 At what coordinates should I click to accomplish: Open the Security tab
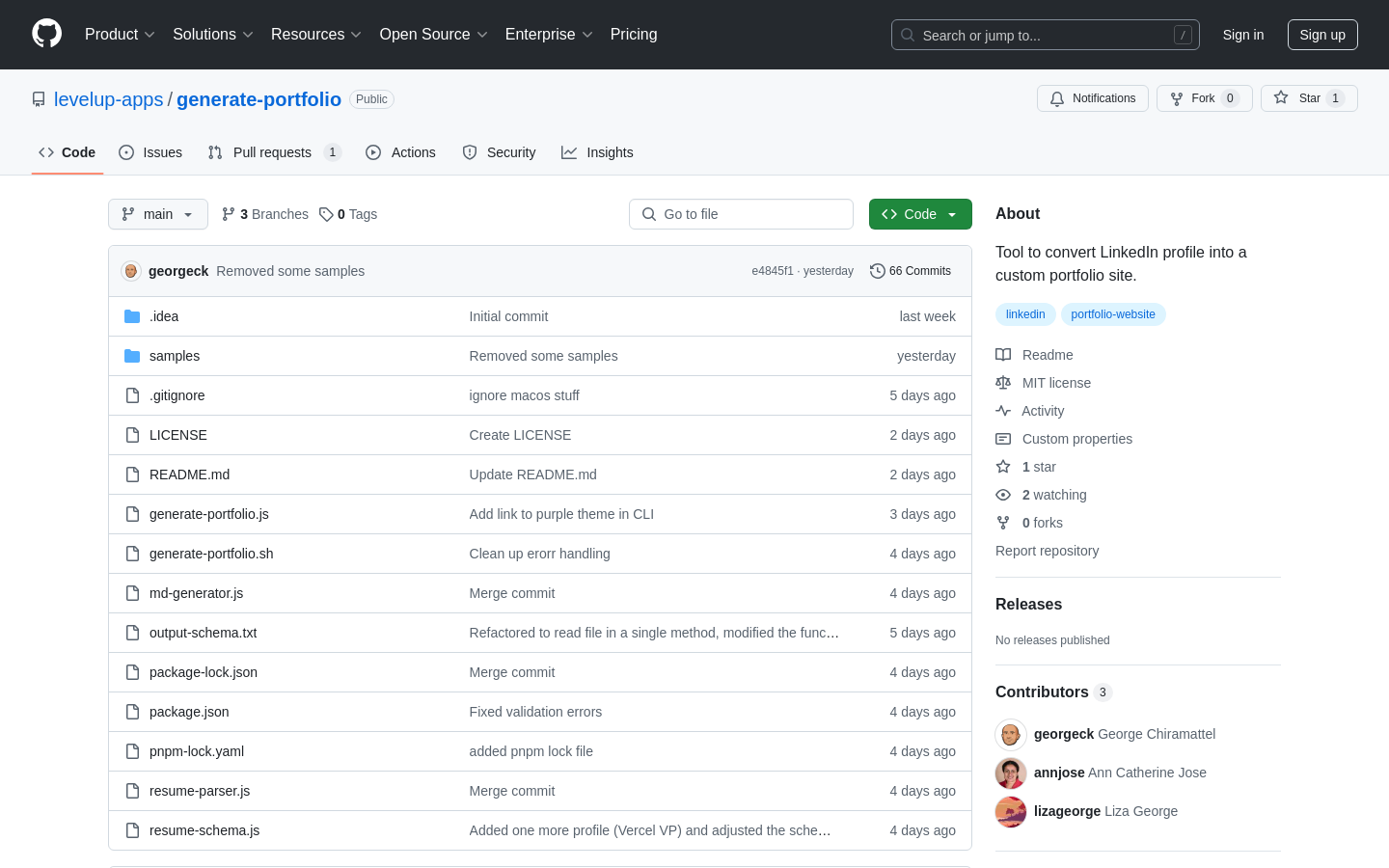[x=499, y=152]
